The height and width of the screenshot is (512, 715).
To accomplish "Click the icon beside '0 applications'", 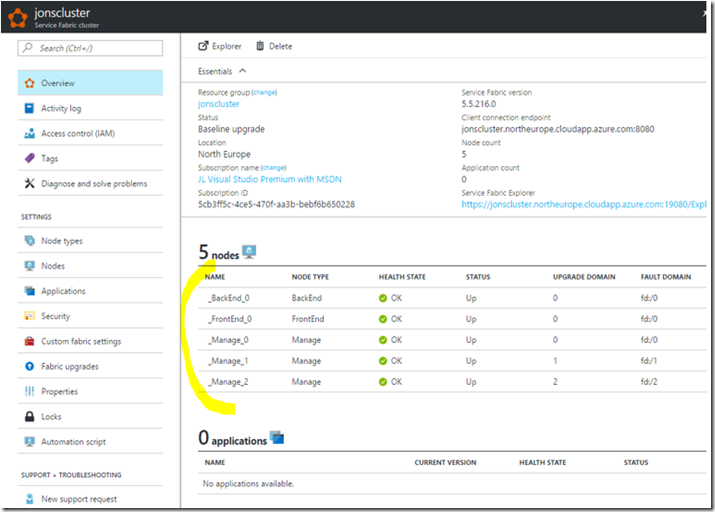I will (277, 437).
